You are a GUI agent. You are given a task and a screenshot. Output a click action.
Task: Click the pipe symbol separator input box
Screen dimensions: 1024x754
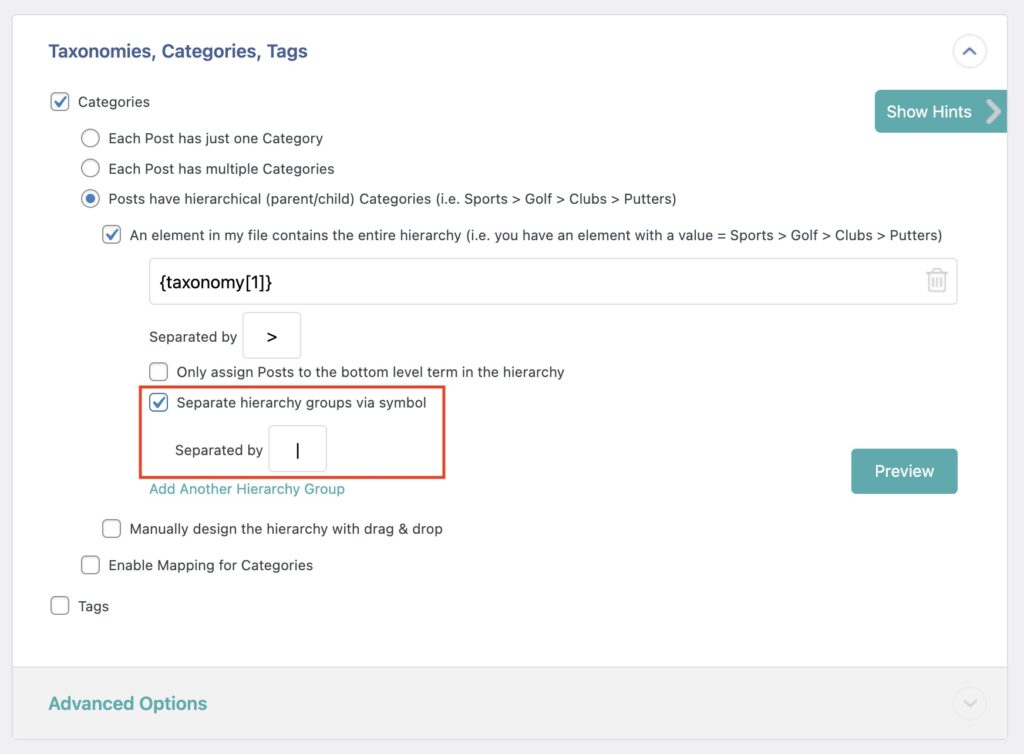pos(297,448)
